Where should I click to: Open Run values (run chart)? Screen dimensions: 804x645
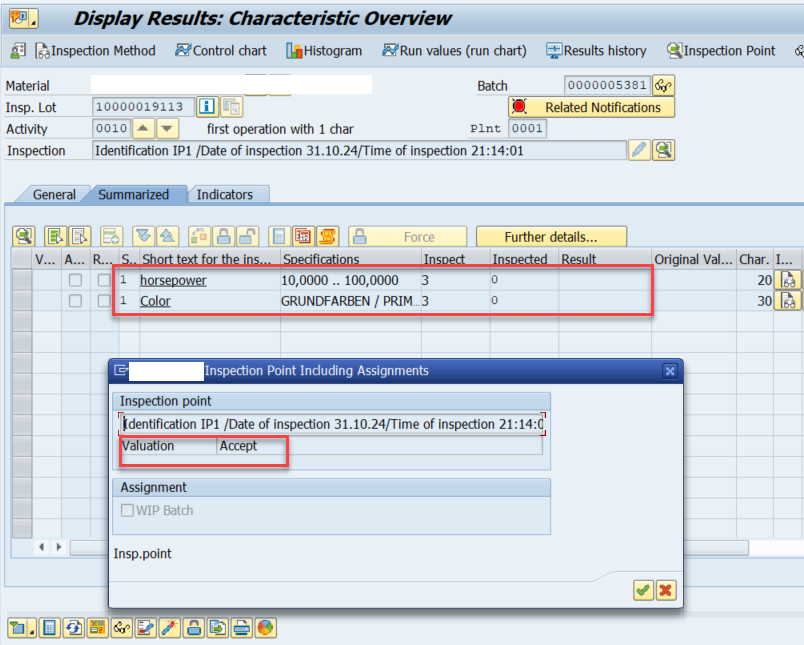coord(454,51)
